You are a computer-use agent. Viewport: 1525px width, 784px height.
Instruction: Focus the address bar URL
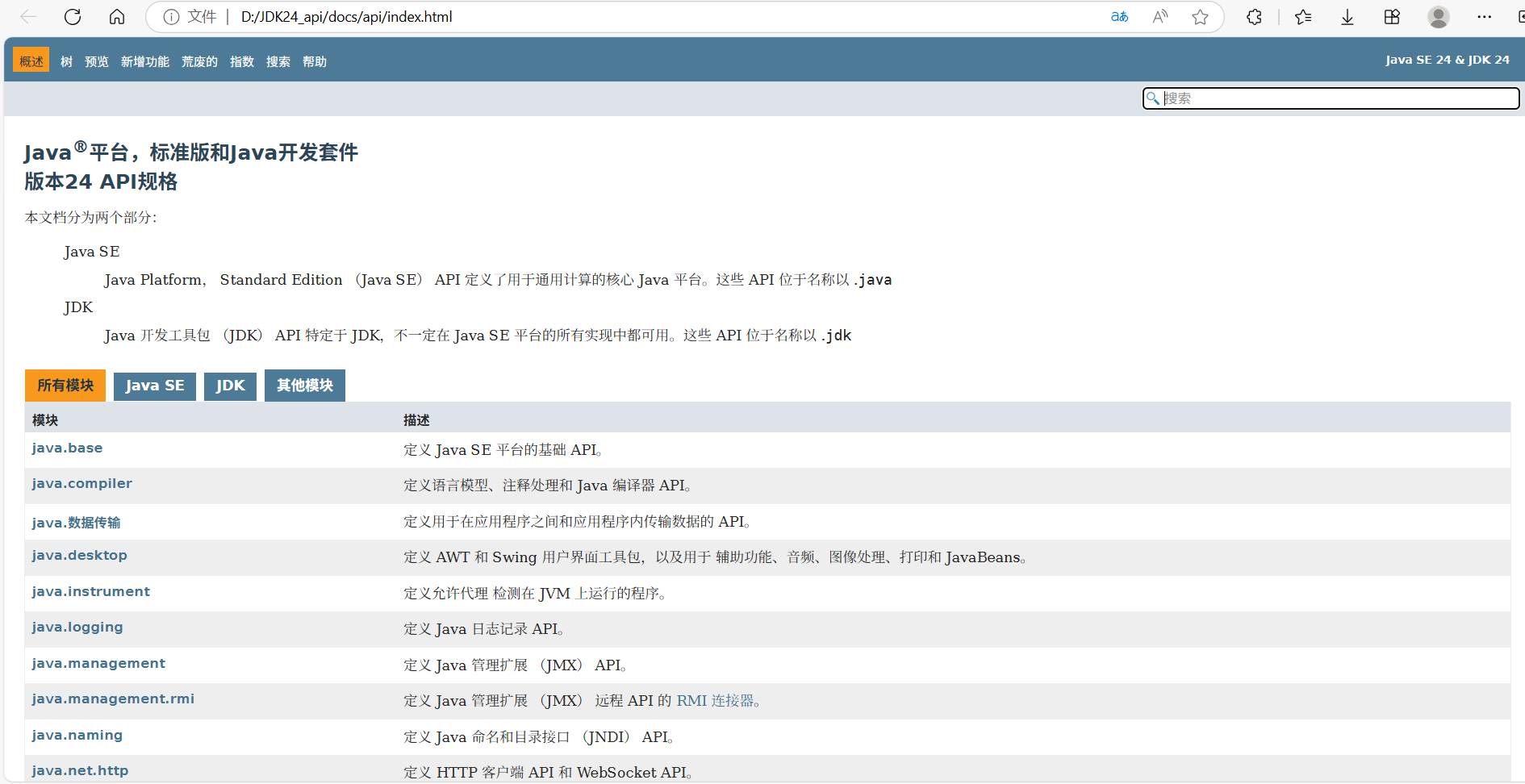(346, 17)
